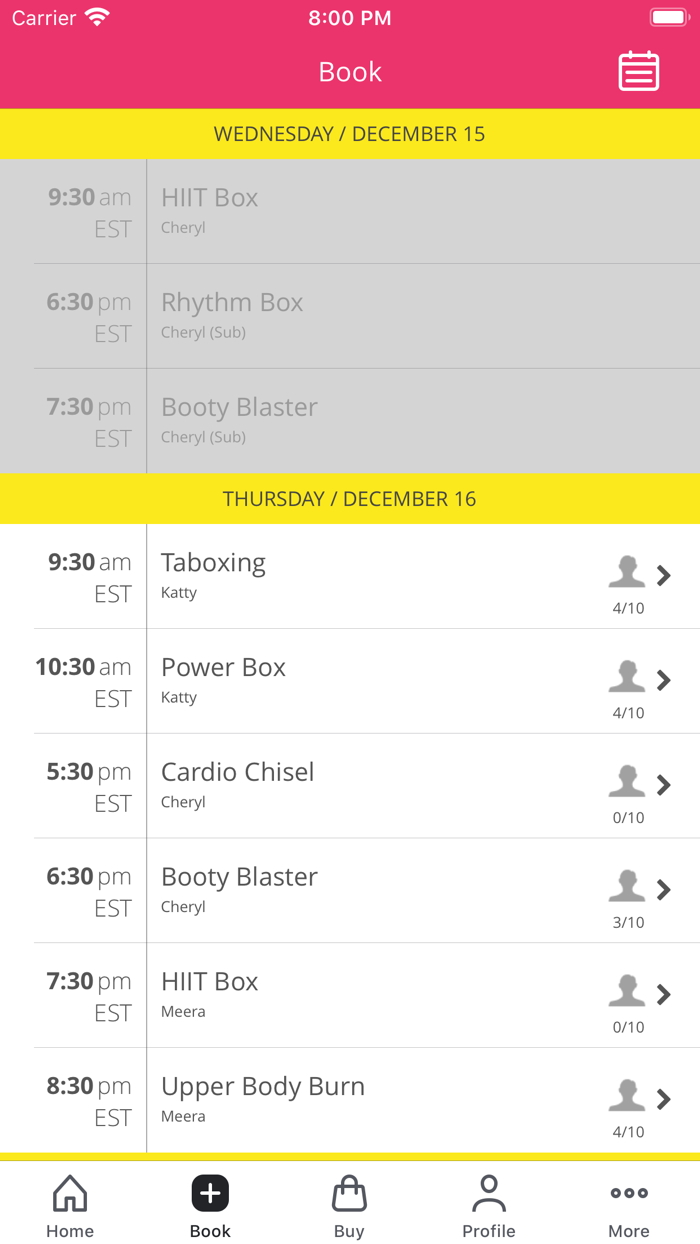Expand Power Box class with chevron
Screen dimensions: 700x1244
coord(664,680)
